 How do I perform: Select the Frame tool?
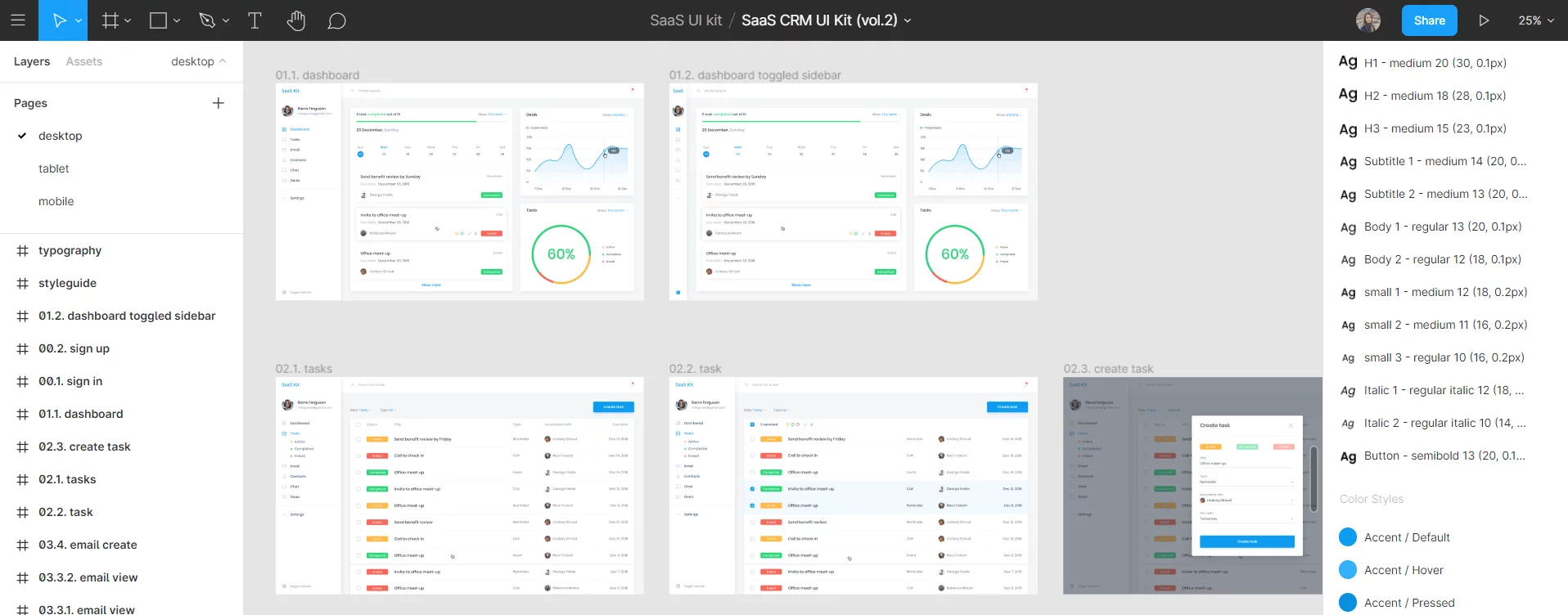coord(110,20)
